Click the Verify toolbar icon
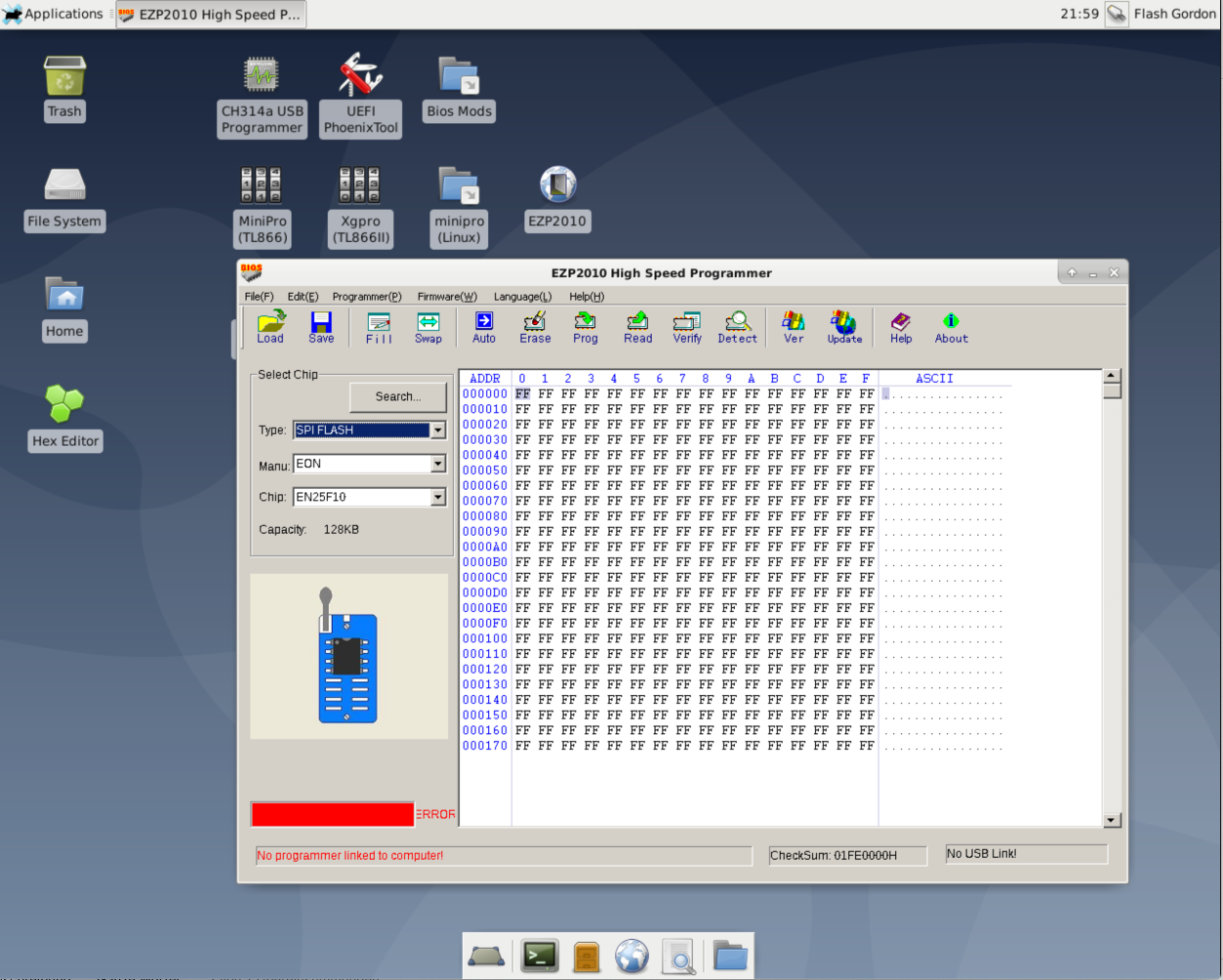 tap(687, 326)
